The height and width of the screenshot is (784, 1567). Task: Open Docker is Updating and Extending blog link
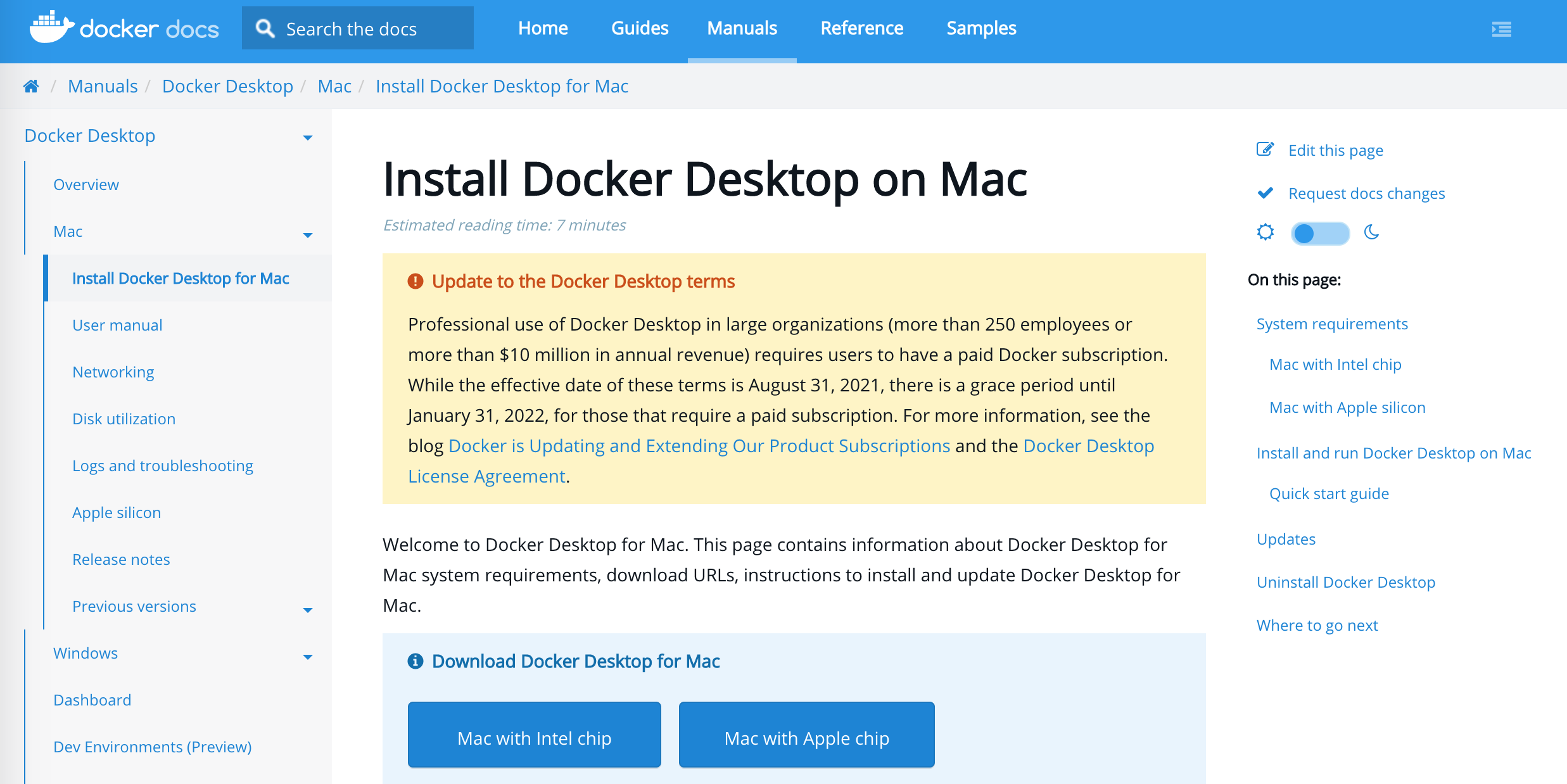point(699,446)
